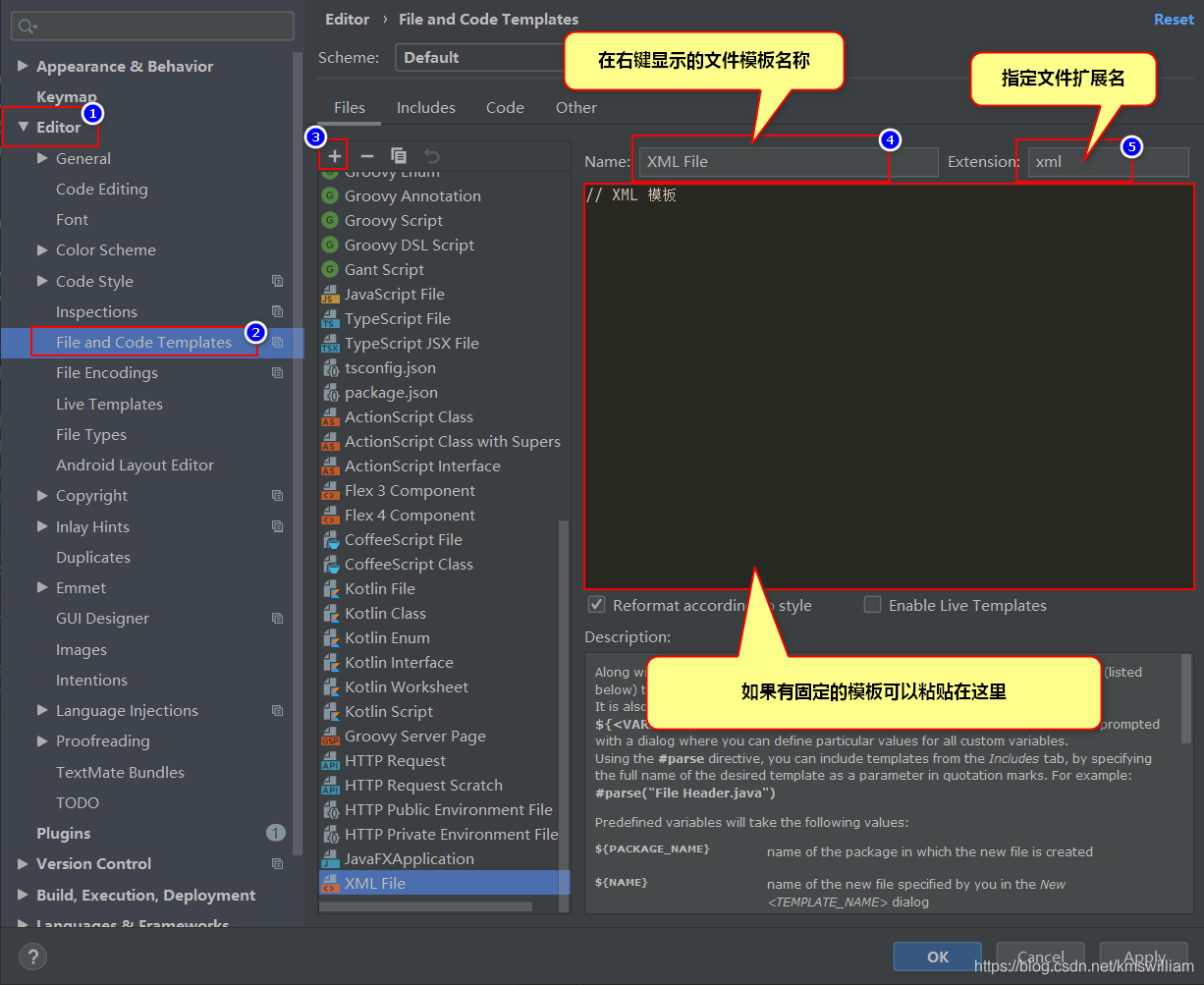Select JavaFXApplication template icon

pyautogui.click(x=330, y=858)
